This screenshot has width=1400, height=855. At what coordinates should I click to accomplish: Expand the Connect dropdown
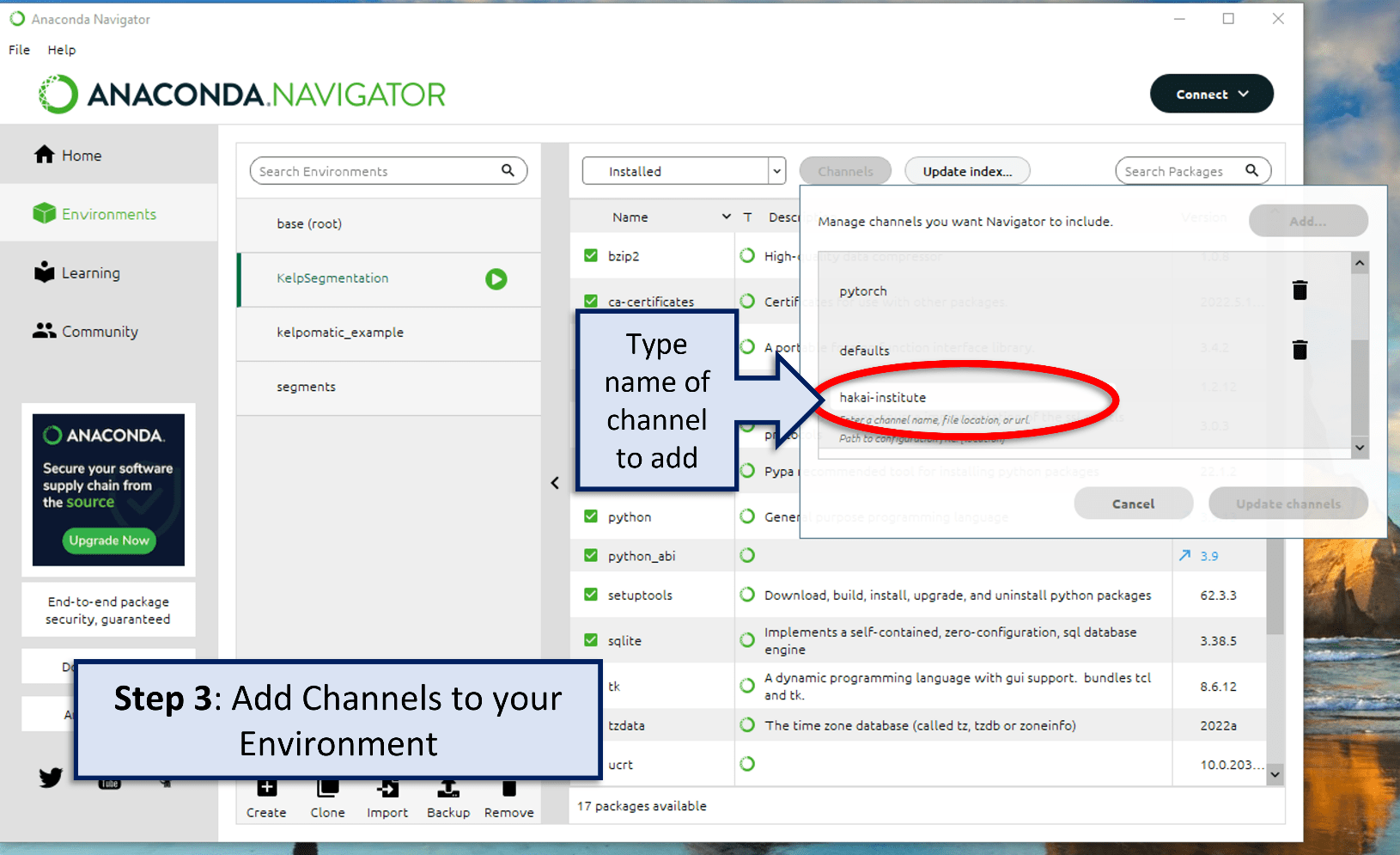[x=1211, y=94]
